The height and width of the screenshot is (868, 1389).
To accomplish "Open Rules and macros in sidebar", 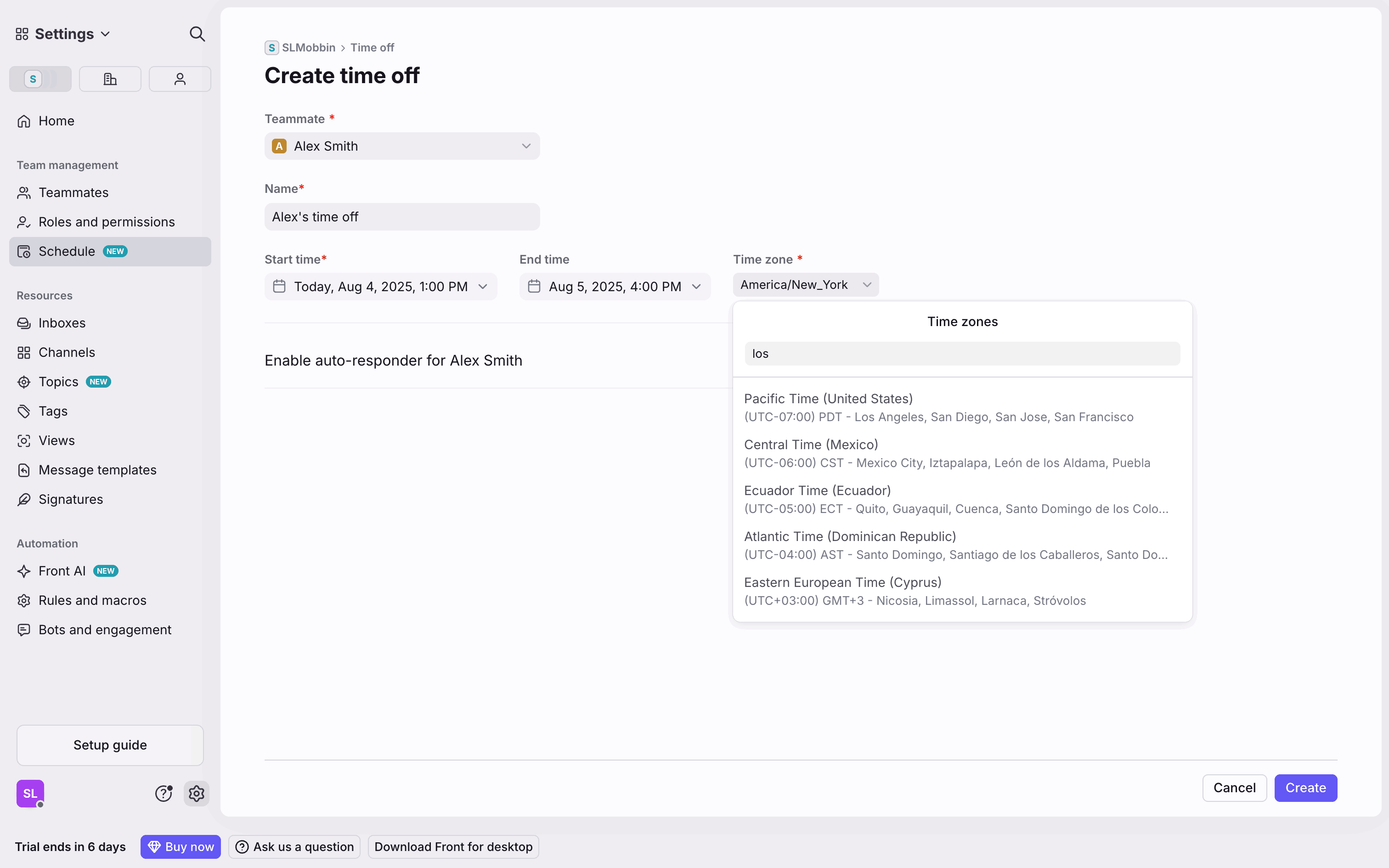I will coord(92,601).
